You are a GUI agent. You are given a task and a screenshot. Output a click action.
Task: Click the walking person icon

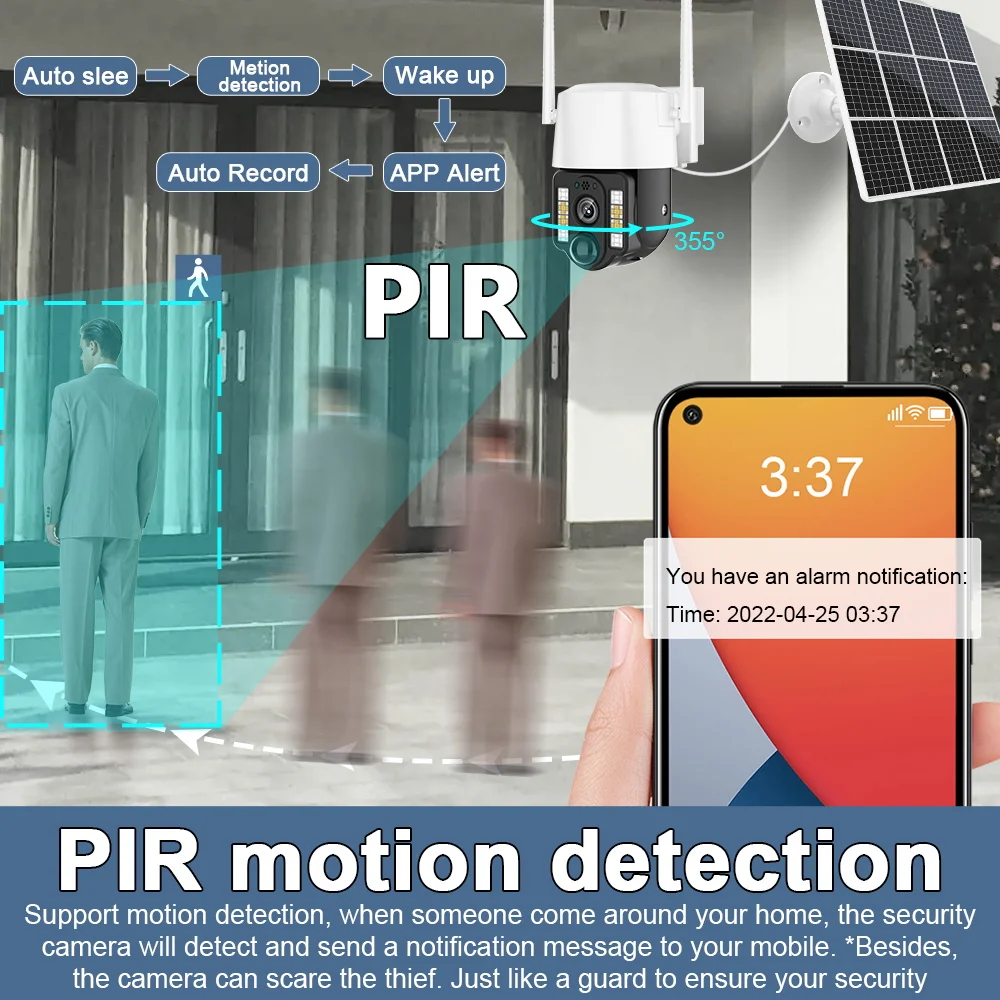tap(198, 278)
